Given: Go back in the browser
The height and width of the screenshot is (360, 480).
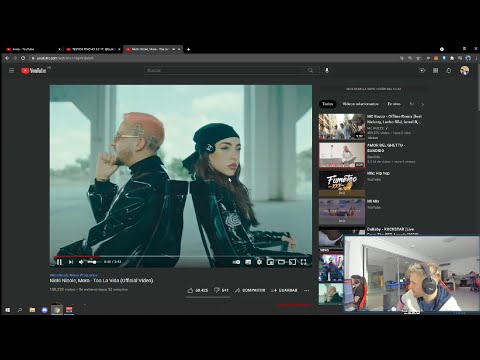Looking at the screenshot, I should [x=7, y=58].
